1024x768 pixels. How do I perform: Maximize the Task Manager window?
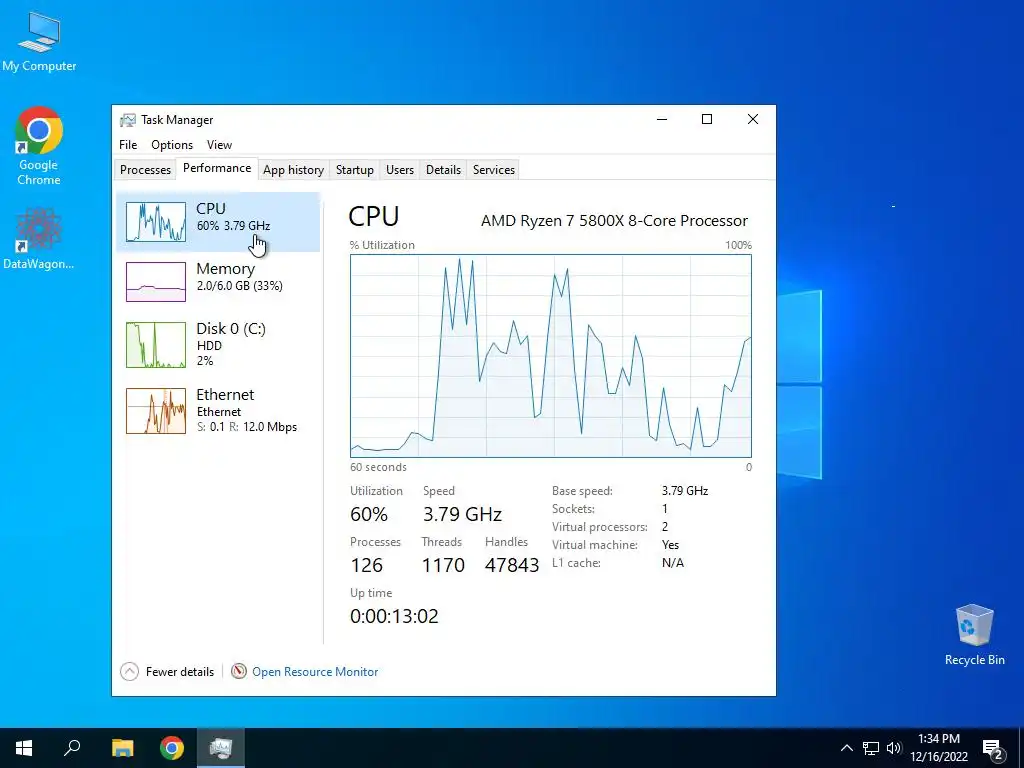pyautogui.click(x=707, y=120)
